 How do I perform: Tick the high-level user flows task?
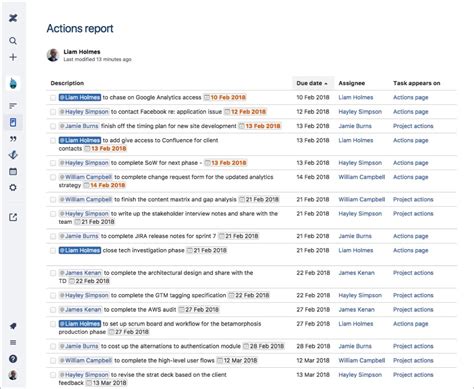(53, 361)
